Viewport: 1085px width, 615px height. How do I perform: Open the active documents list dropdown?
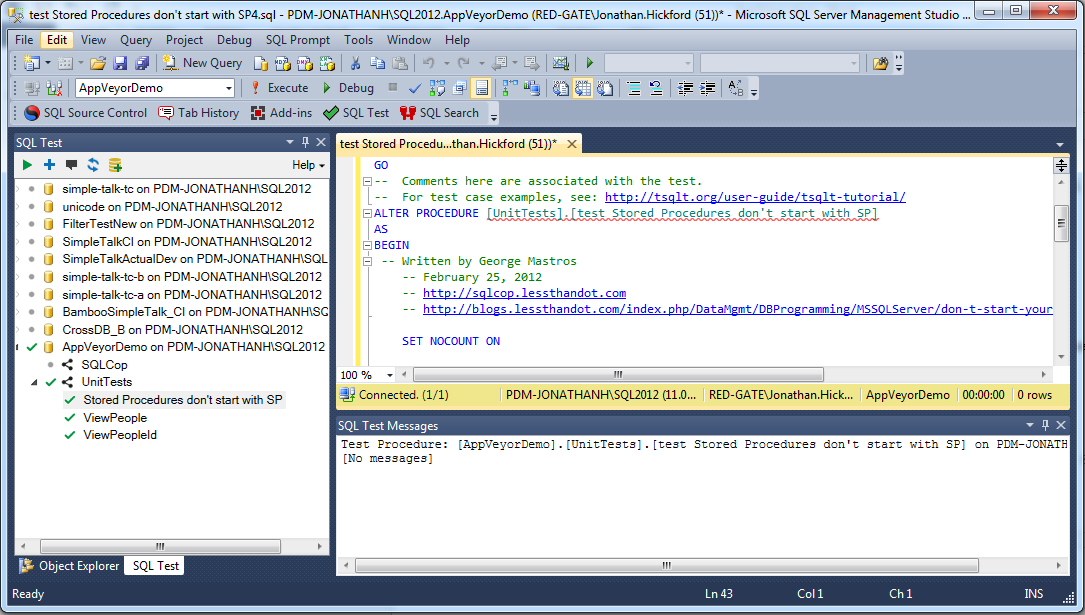click(x=1059, y=145)
